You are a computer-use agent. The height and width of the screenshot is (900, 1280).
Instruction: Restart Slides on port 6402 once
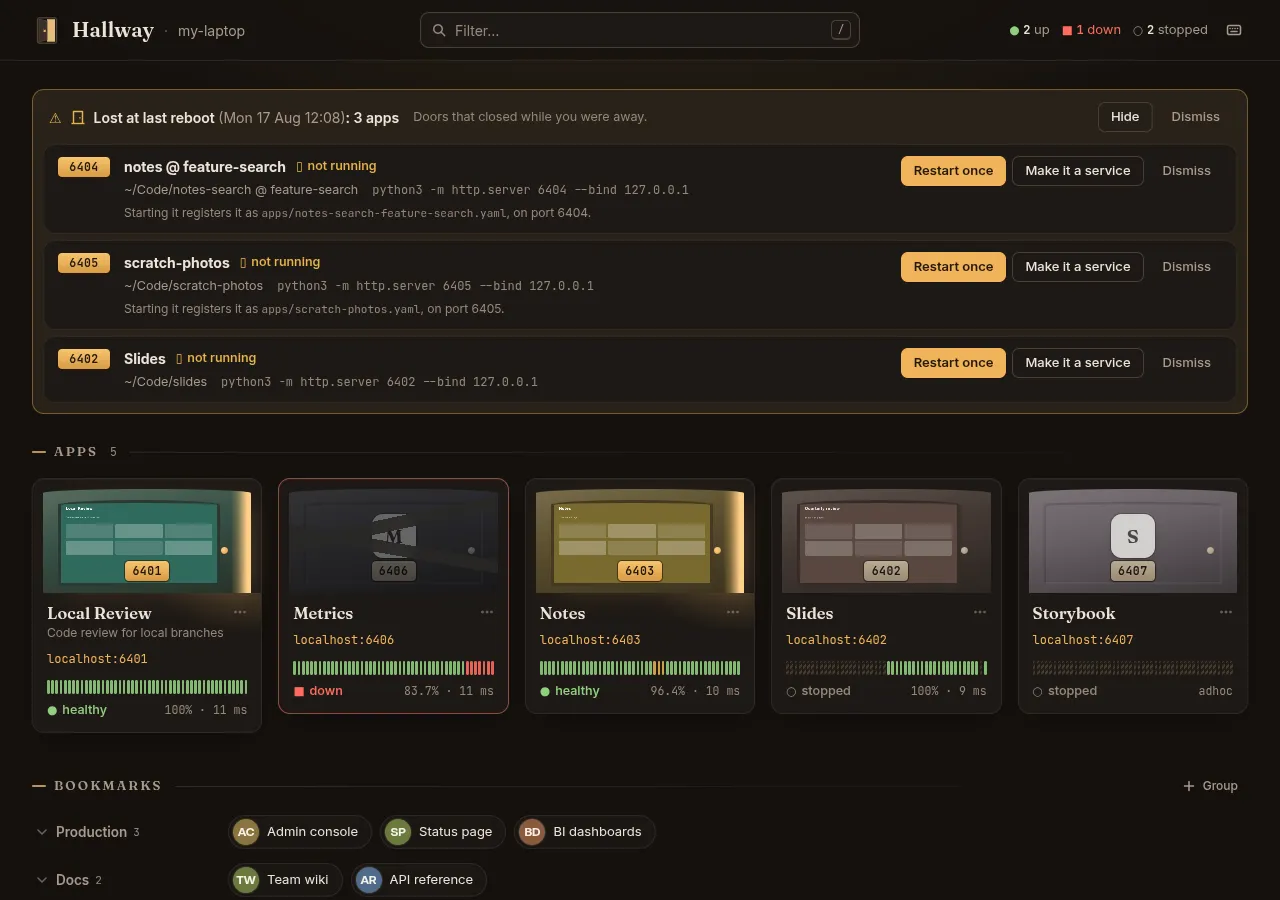953,363
